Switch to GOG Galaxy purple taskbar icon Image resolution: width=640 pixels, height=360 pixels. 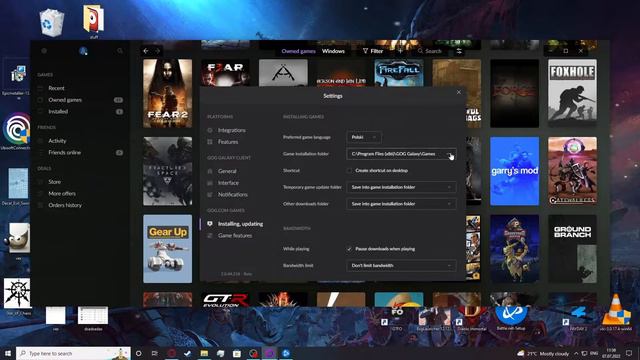[x=270, y=353]
